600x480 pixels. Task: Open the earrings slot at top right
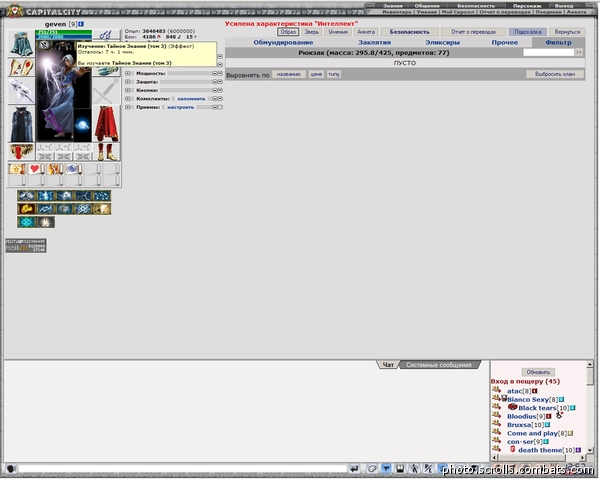[106, 35]
